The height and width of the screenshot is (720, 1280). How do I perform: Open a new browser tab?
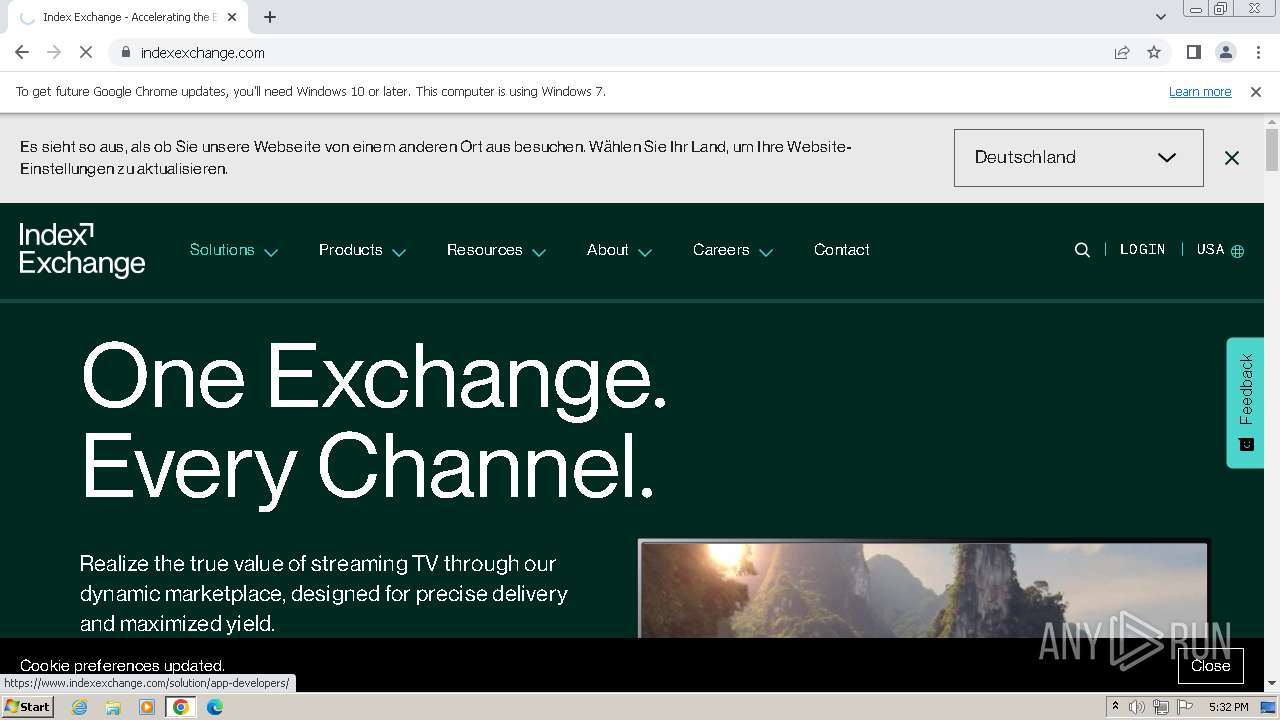270,17
